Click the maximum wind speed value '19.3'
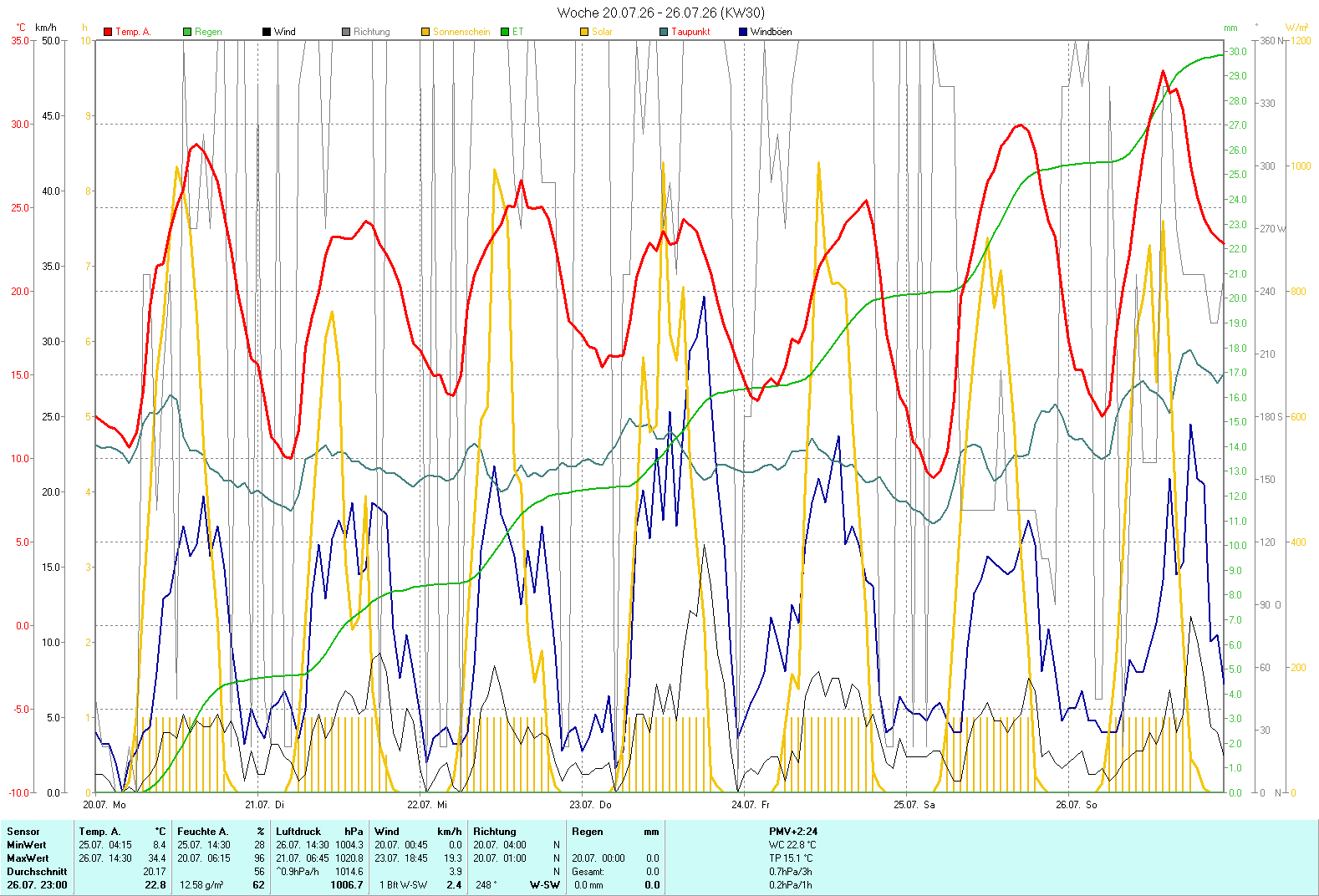This screenshot has width=1319, height=896. [x=453, y=858]
